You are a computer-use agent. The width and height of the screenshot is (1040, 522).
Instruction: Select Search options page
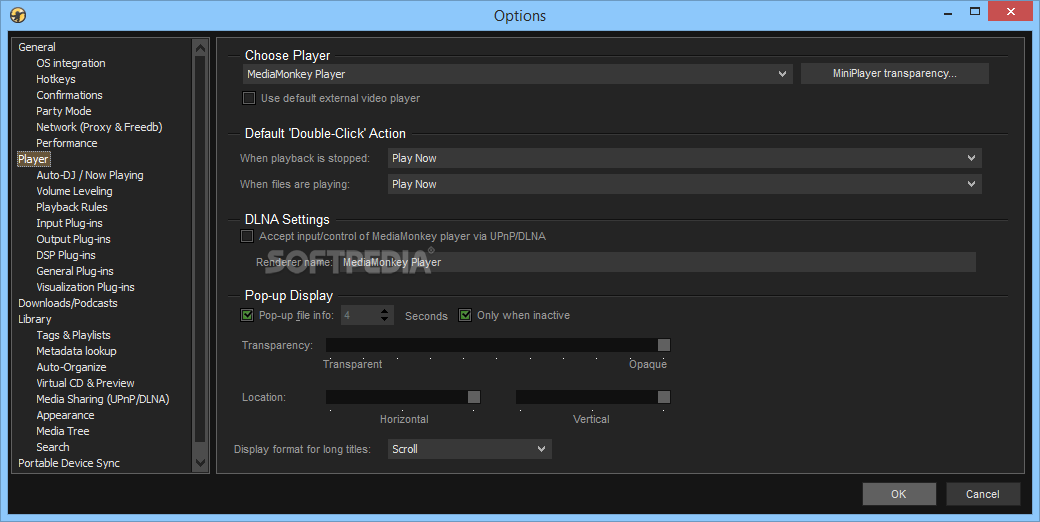point(53,447)
